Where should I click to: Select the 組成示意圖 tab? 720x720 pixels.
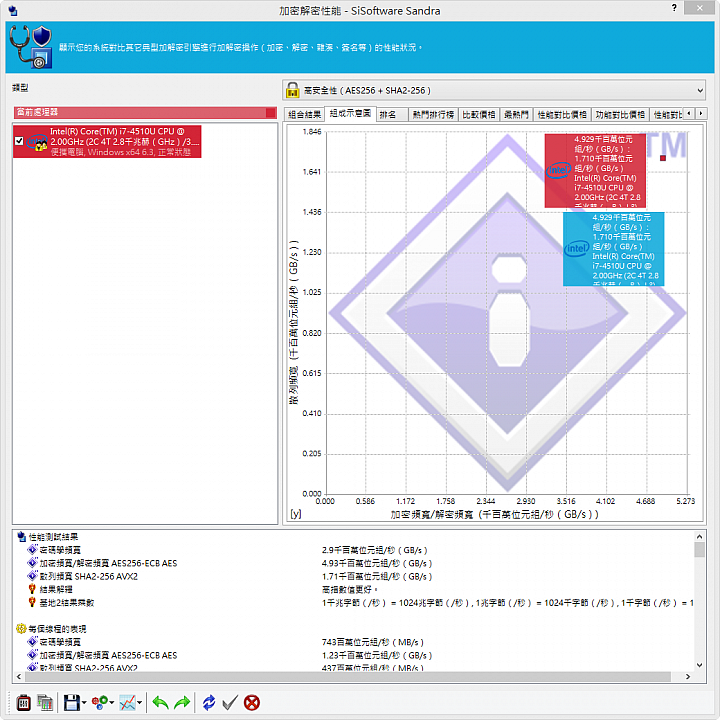pyautogui.click(x=350, y=113)
